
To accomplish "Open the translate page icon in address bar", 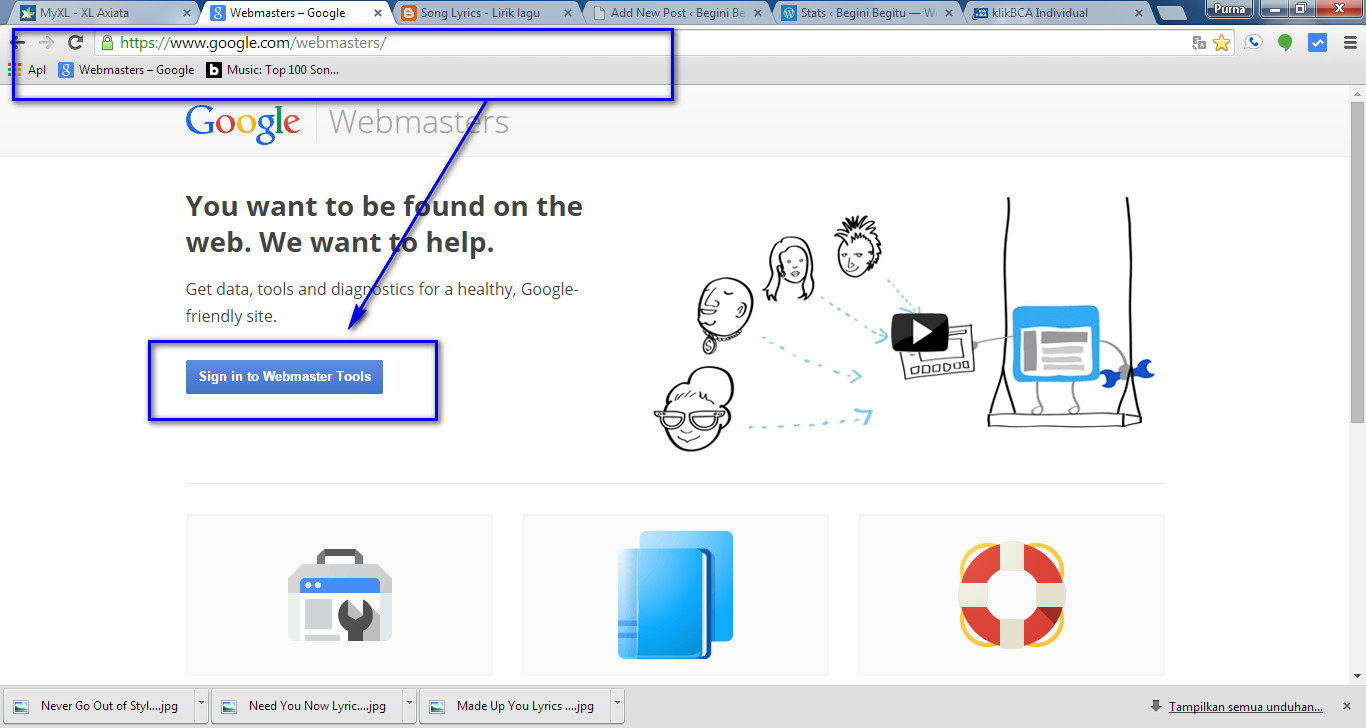I will (1199, 43).
